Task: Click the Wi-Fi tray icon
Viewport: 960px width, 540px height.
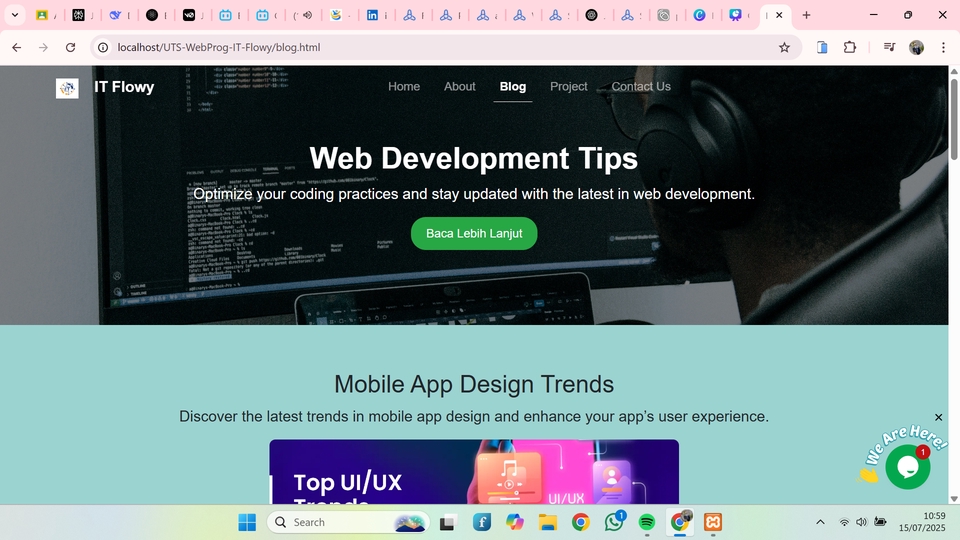Action: (844, 522)
